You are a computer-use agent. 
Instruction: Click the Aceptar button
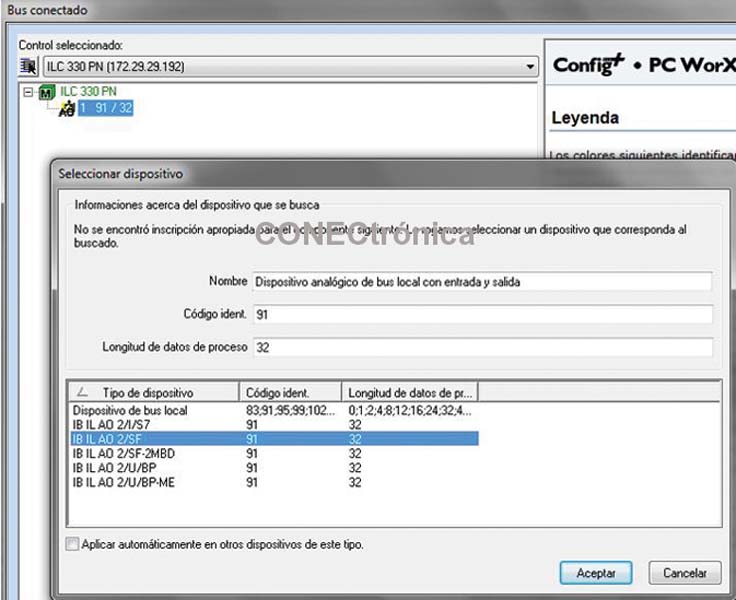pyautogui.click(x=595, y=573)
